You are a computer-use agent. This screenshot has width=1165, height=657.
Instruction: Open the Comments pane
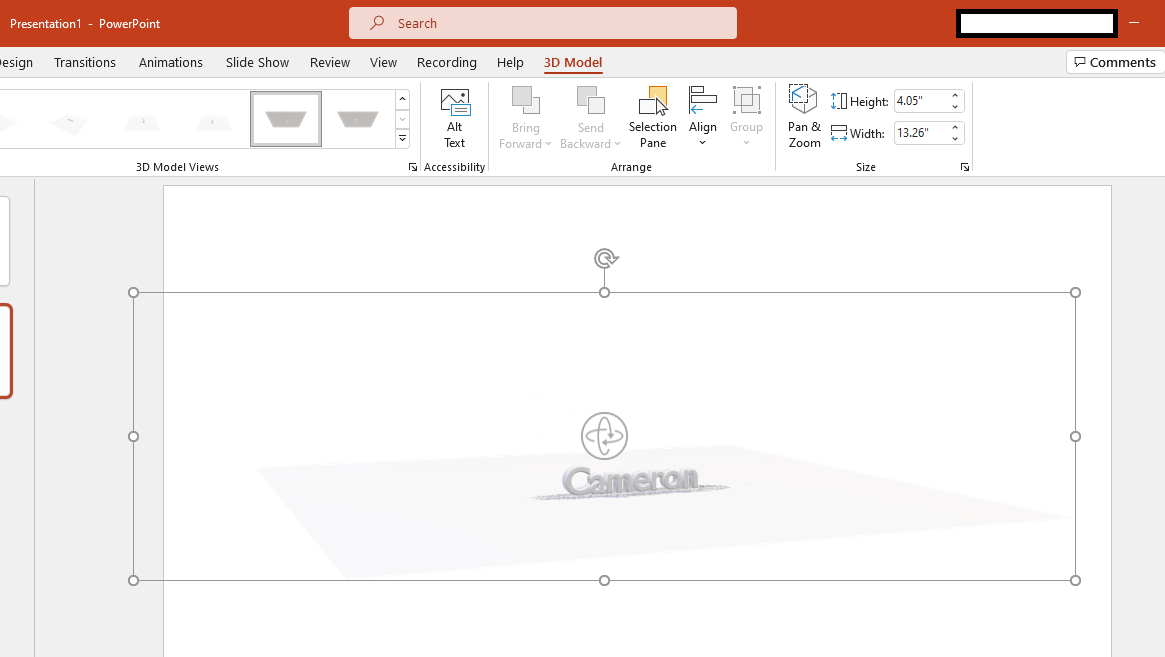tap(1114, 62)
